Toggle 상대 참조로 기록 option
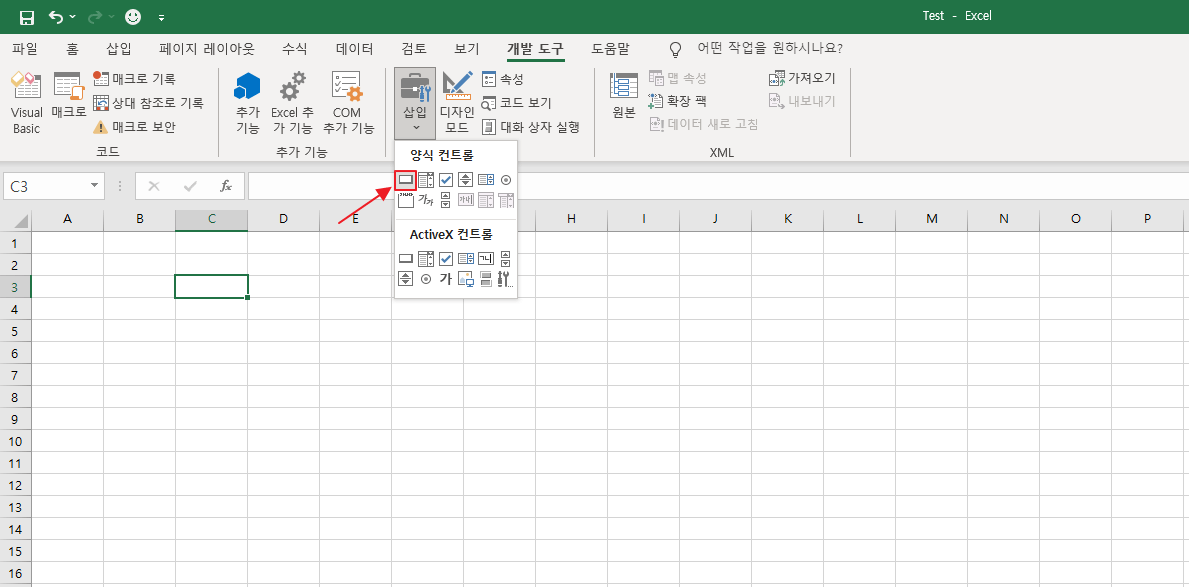This screenshot has height=587, width=1189. pyautogui.click(x=147, y=102)
